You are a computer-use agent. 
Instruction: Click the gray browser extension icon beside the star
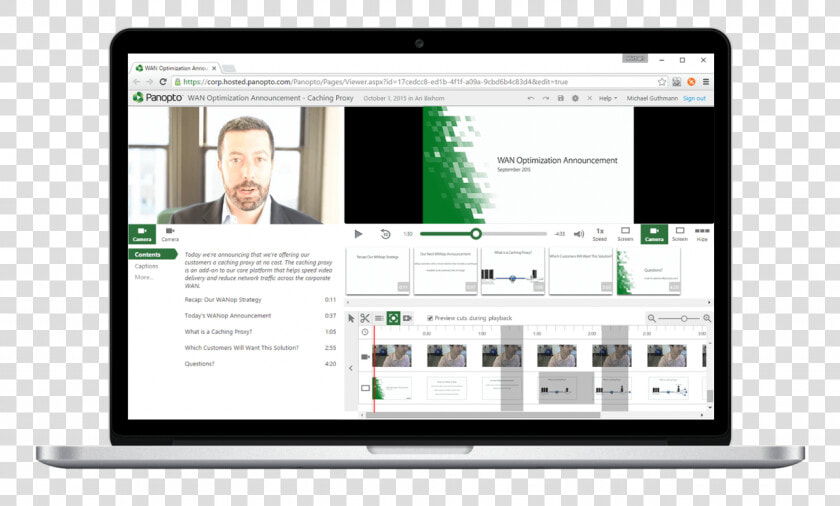(x=677, y=82)
